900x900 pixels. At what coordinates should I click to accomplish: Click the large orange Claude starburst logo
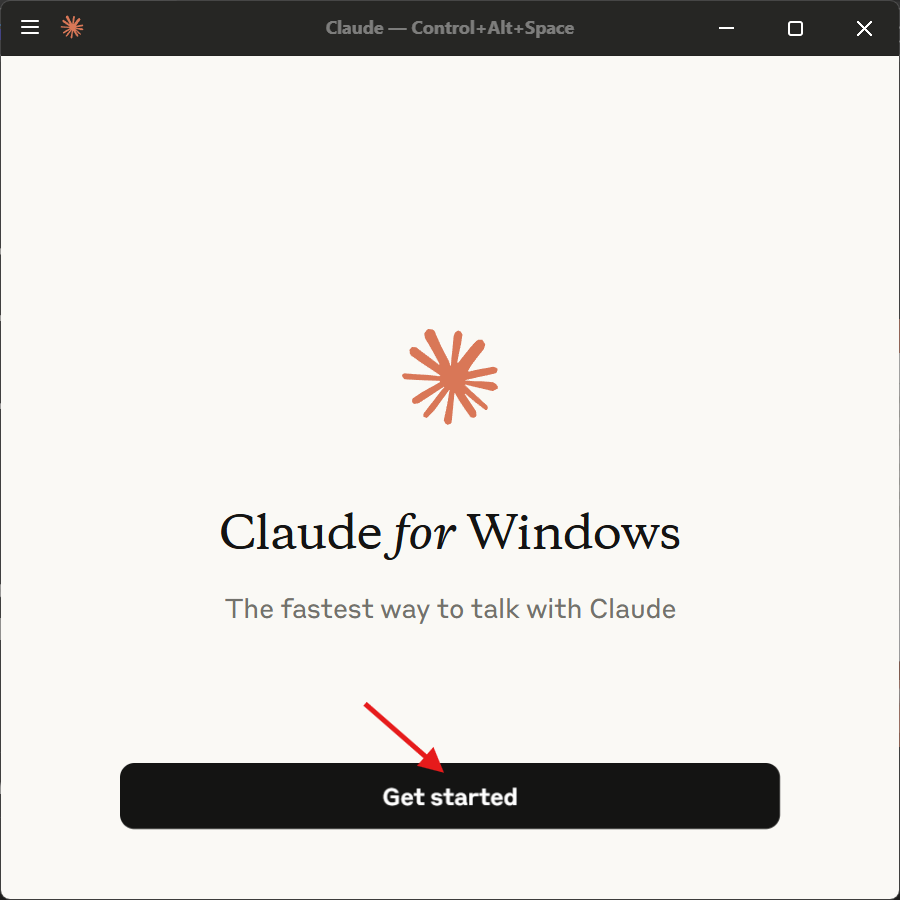(x=450, y=377)
